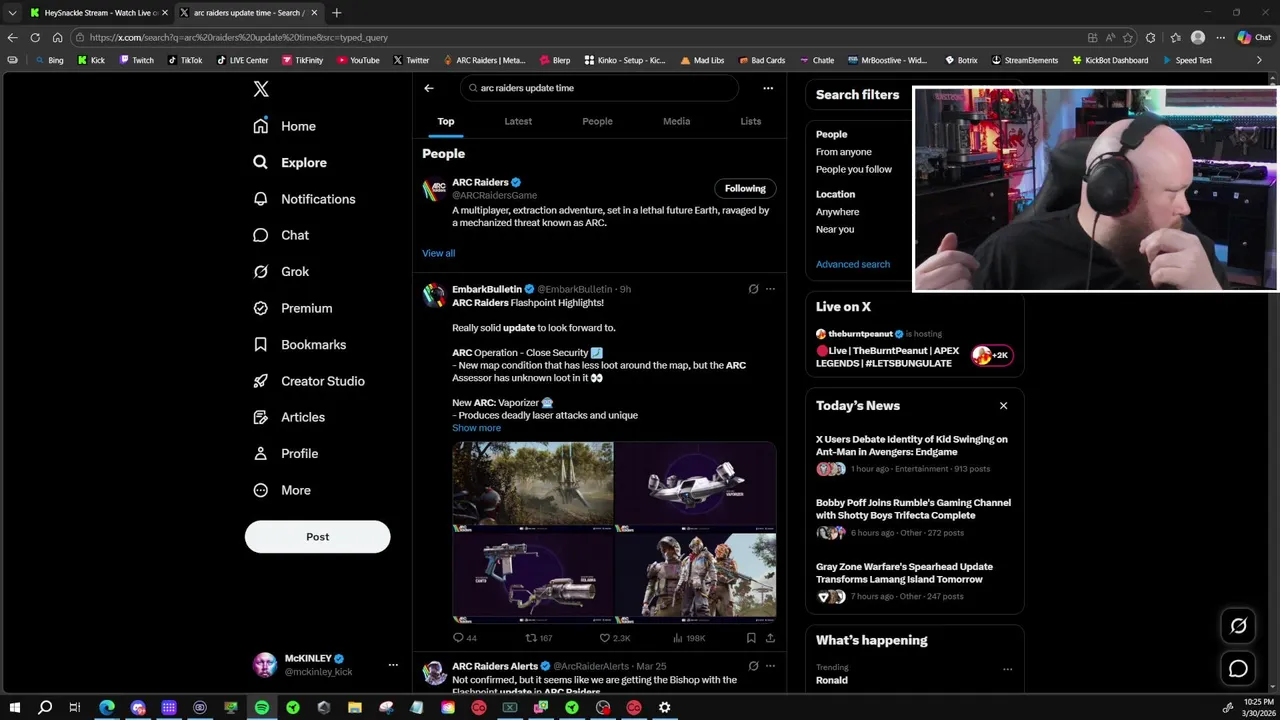Open the weapons image thumbnail
The height and width of the screenshot is (720, 1280).
click(x=532, y=576)
